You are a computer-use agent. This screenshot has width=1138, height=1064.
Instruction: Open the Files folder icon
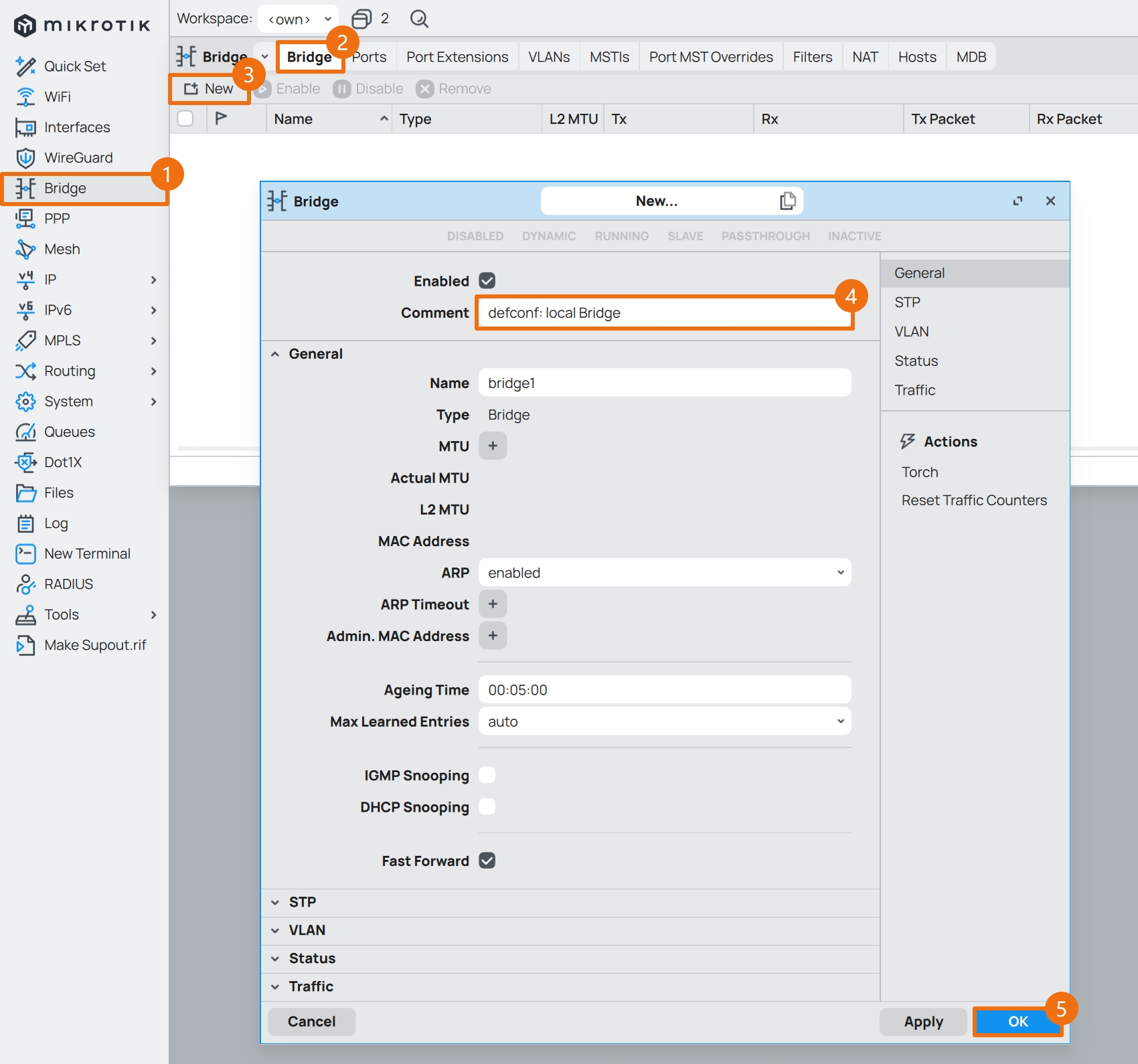coord(25,493)
